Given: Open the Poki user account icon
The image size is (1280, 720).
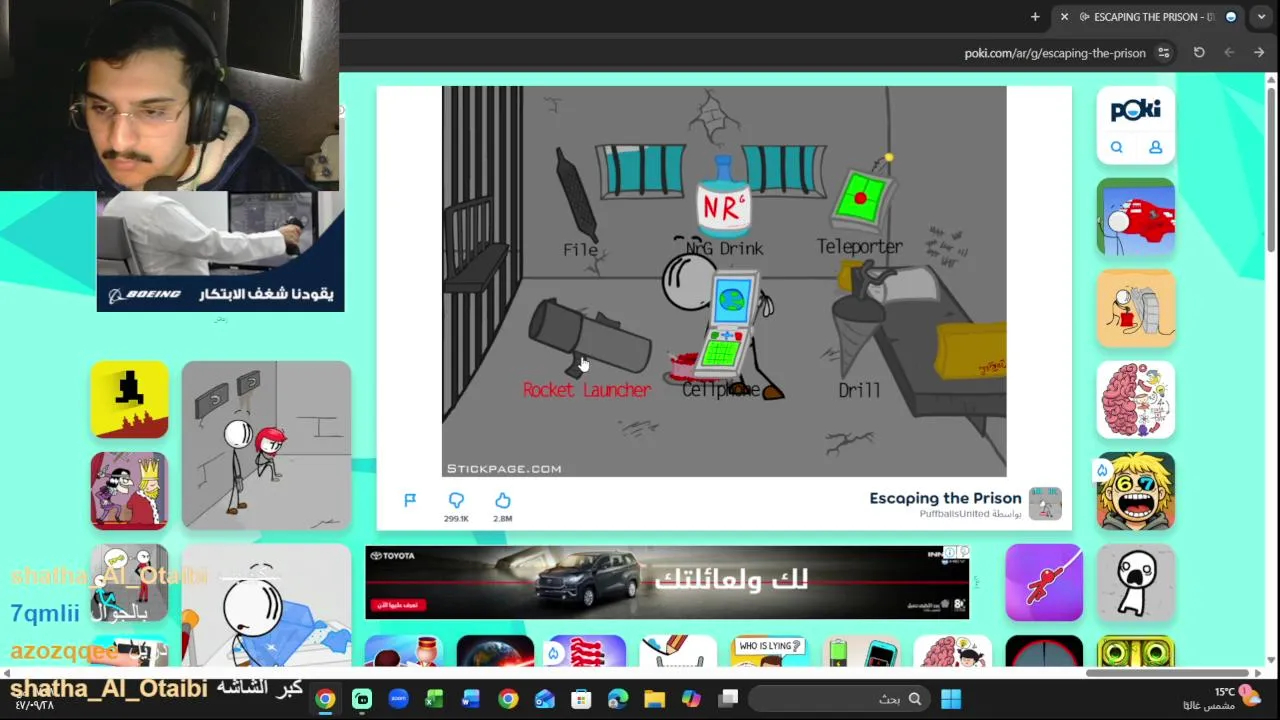Looking at the screenshot, I should pos(1155,148).
